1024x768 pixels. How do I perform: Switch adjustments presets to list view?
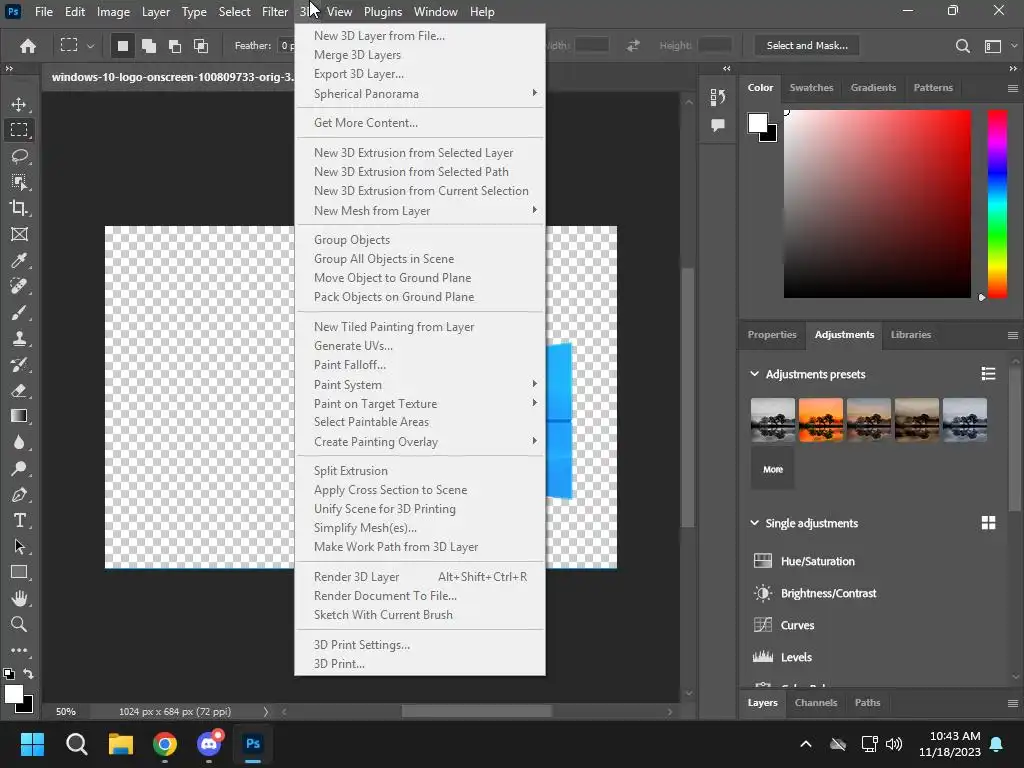pyautogui.click(x=988, y=374)
